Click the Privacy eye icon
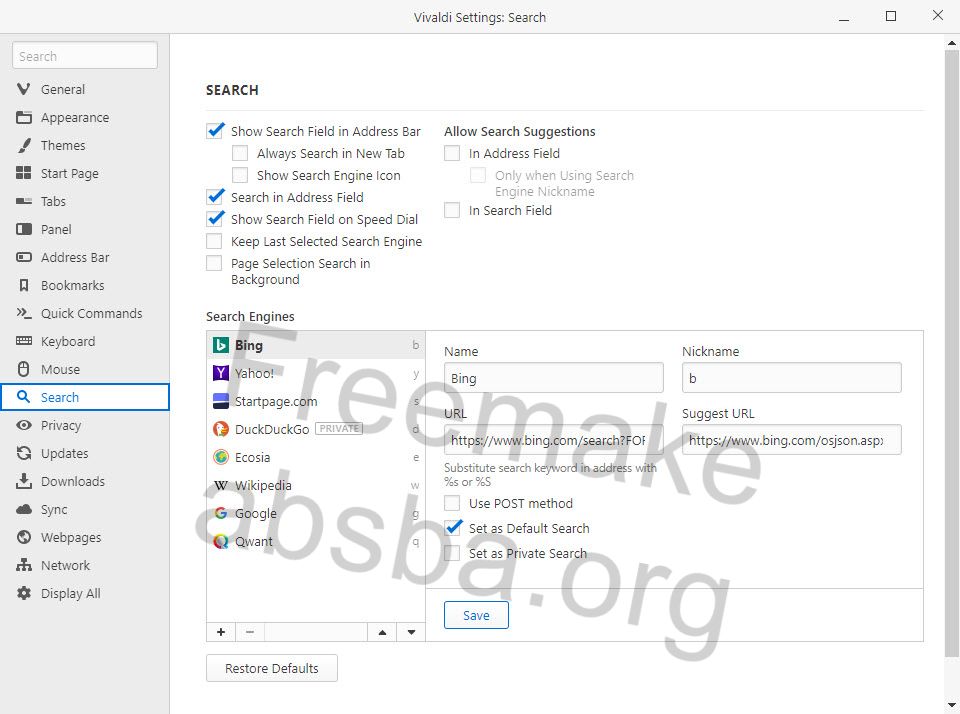 pos(23,426)
